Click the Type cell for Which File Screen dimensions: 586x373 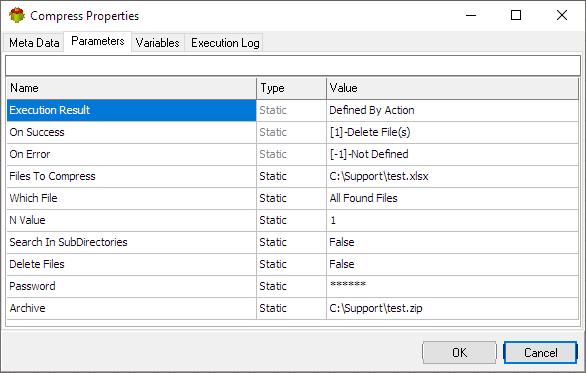tap(292, 198)
